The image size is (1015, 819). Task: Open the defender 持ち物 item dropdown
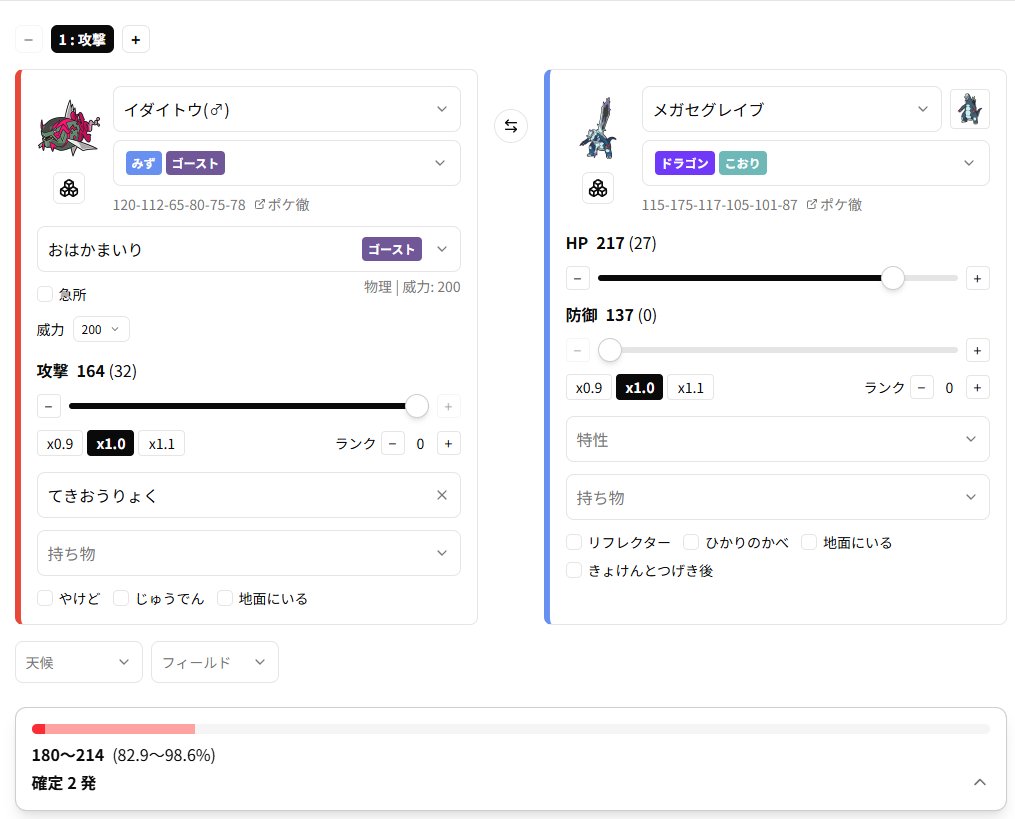[777, 497]
